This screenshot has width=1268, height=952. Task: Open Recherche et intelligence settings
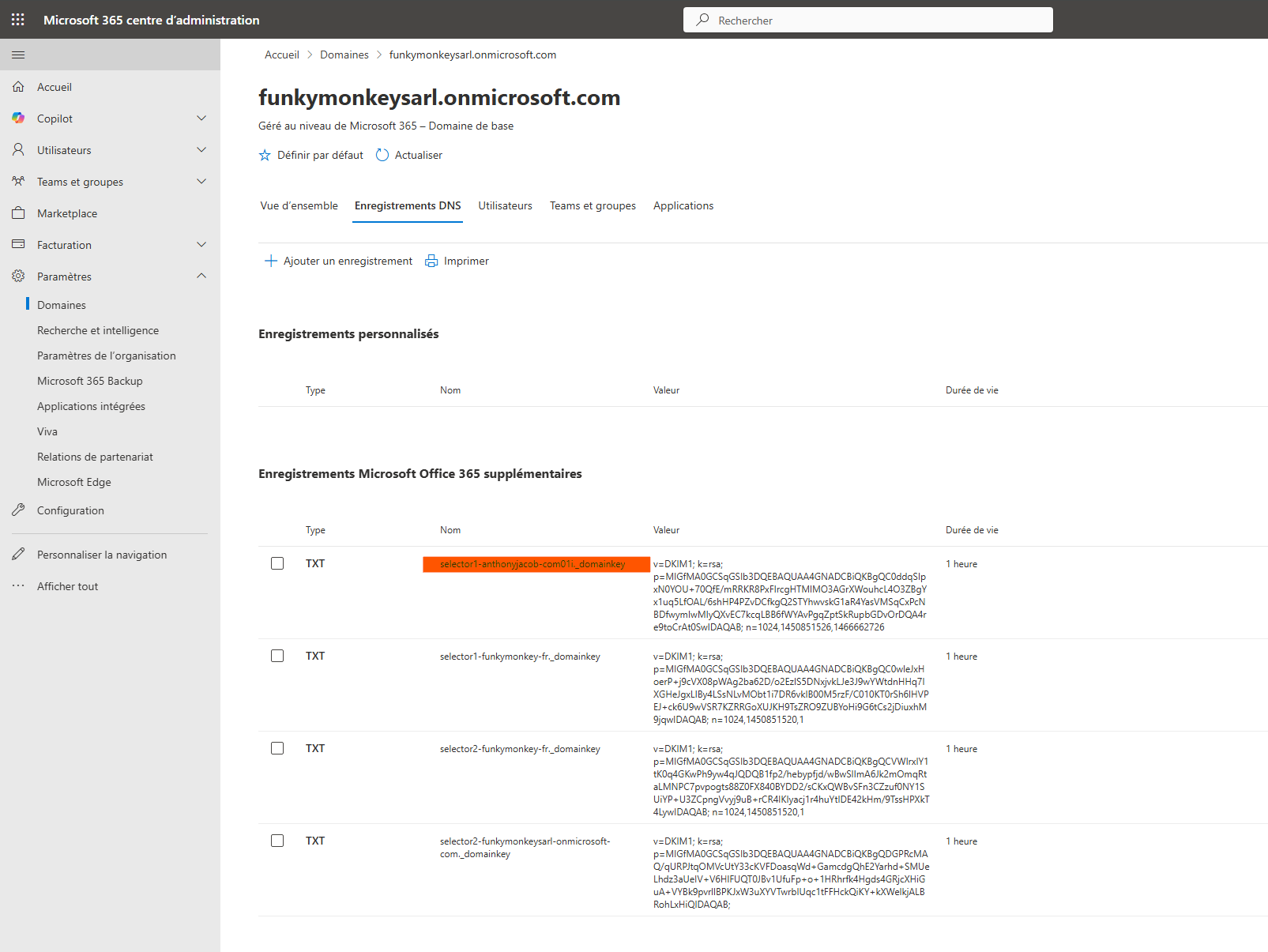[98, 330]
